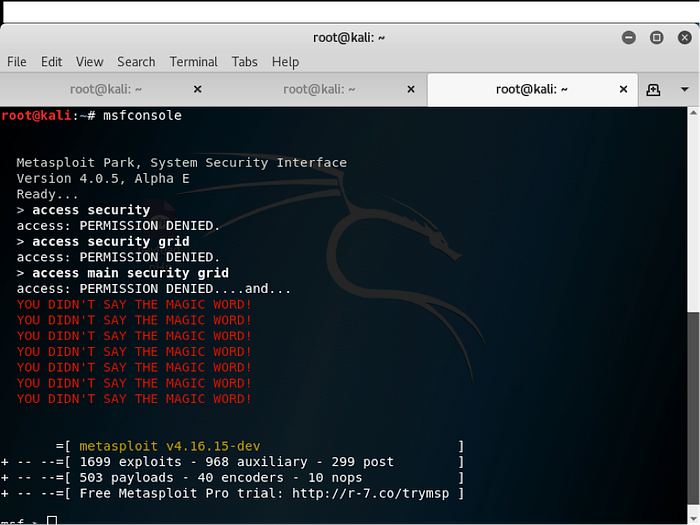
Task: Open the File menu
Action: 17,62
